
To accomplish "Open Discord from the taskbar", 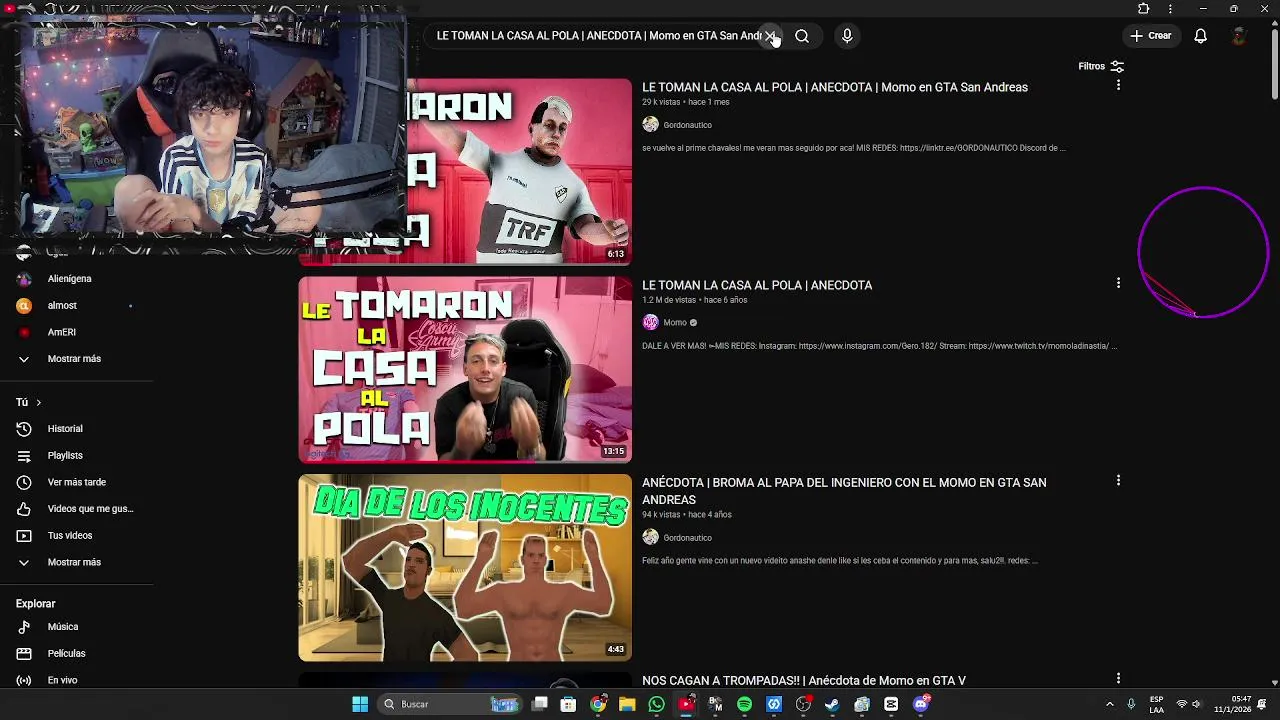I will click(921, 704).
